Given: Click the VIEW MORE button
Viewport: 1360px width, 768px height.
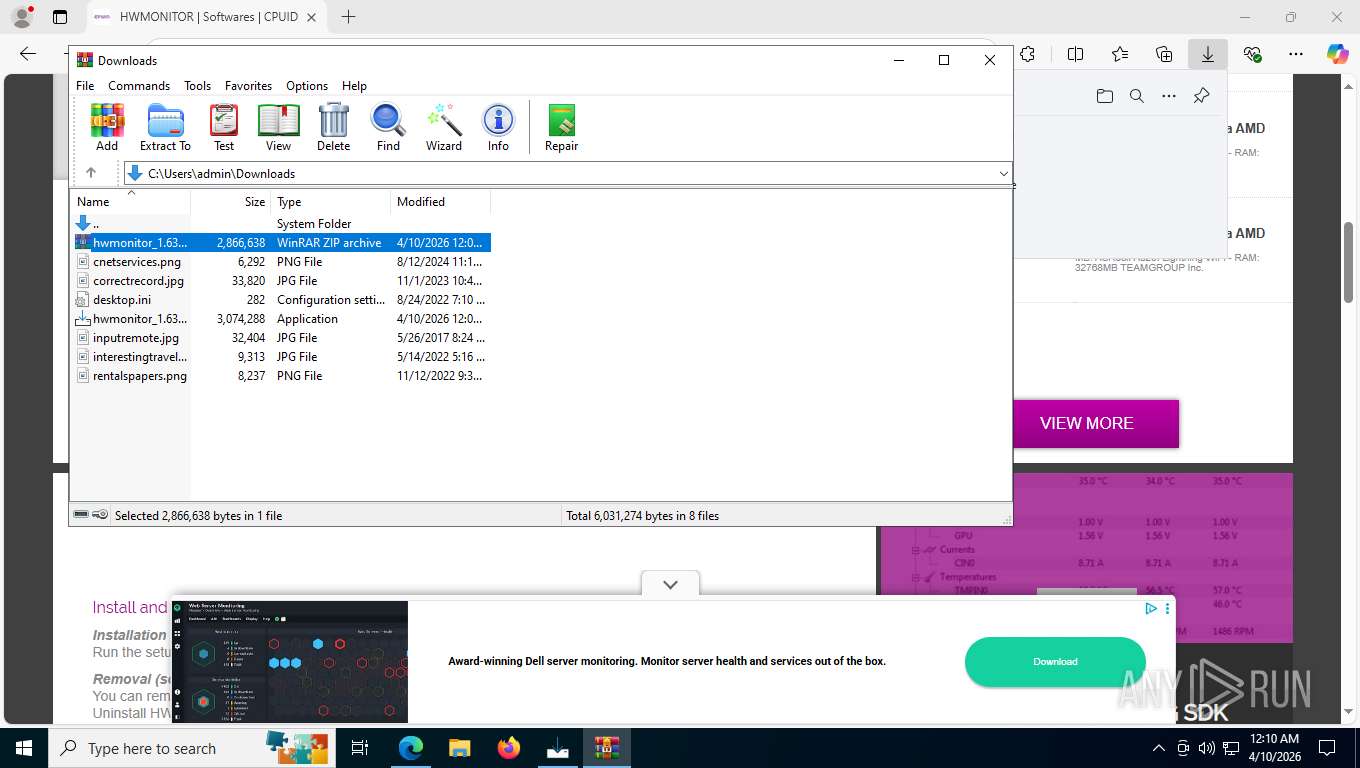Looking at the screenshot, I should (x=1087, y=423).
